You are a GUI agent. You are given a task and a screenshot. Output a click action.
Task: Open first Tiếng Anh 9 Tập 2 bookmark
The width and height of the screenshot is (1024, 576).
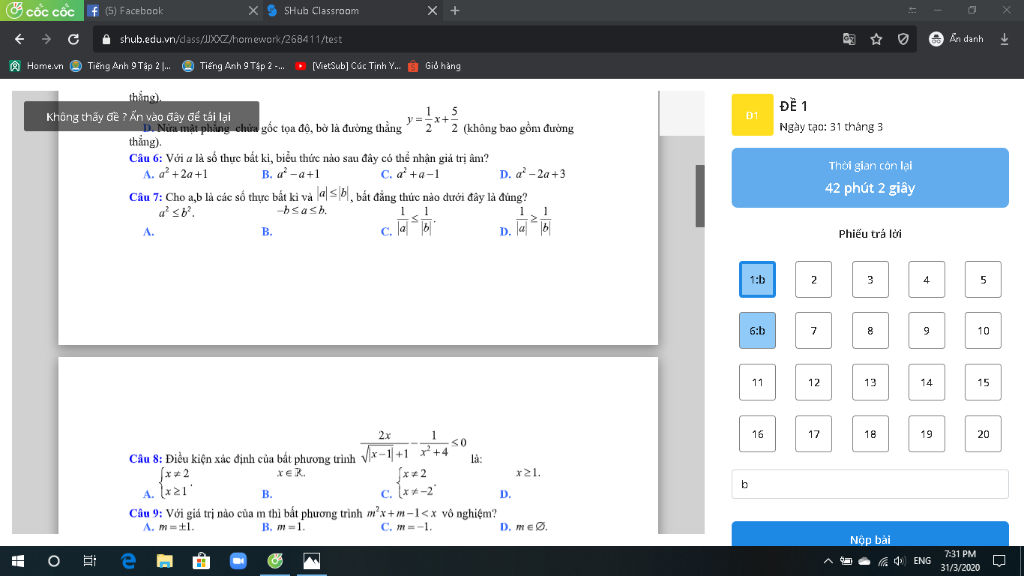pos(120,66)
